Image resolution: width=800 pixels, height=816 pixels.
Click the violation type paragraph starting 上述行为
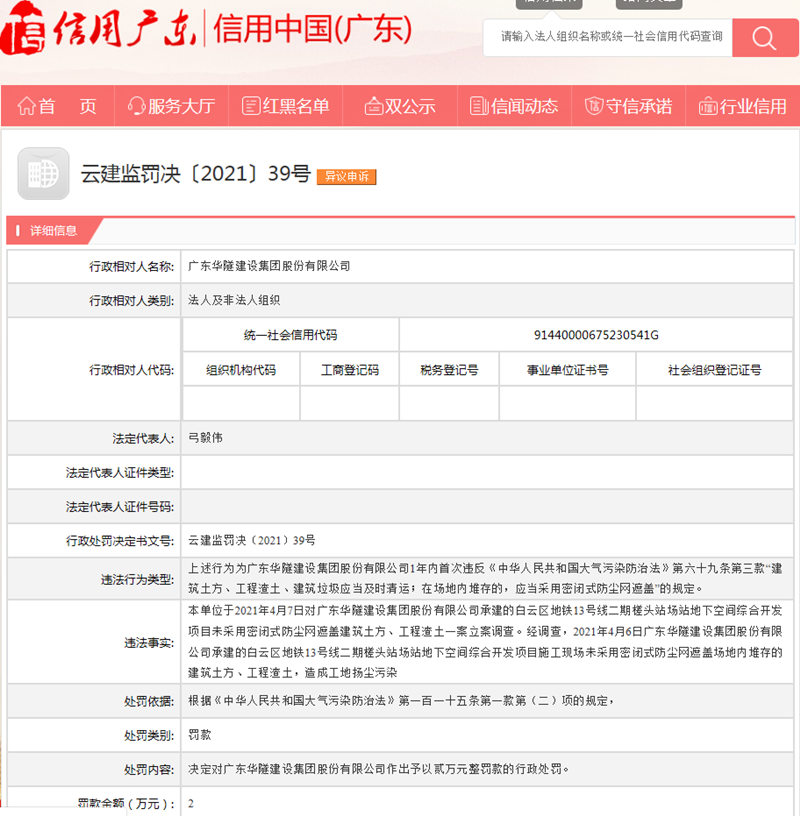[x=485, y=578]
